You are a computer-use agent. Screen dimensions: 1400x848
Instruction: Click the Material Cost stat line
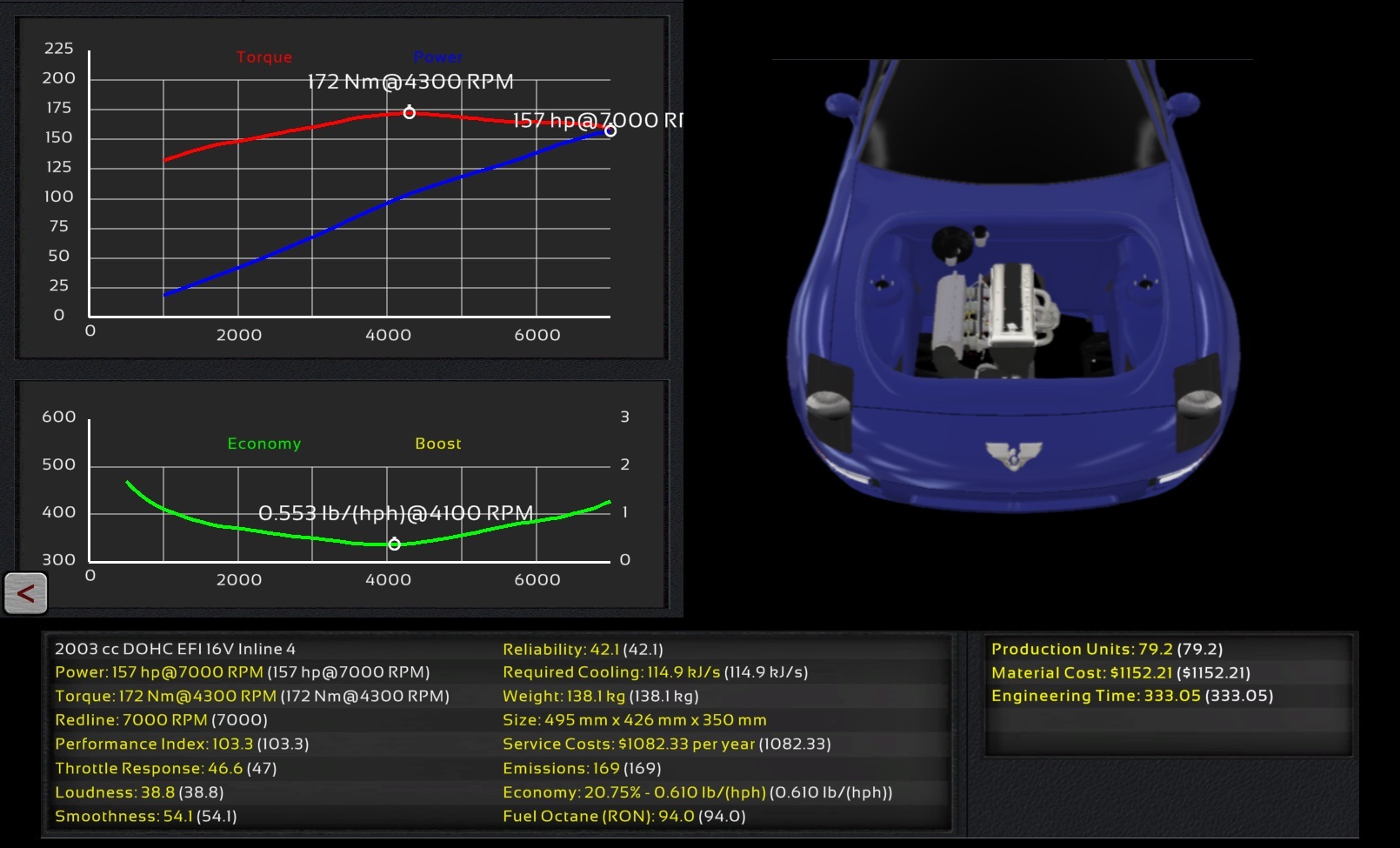1120,673
